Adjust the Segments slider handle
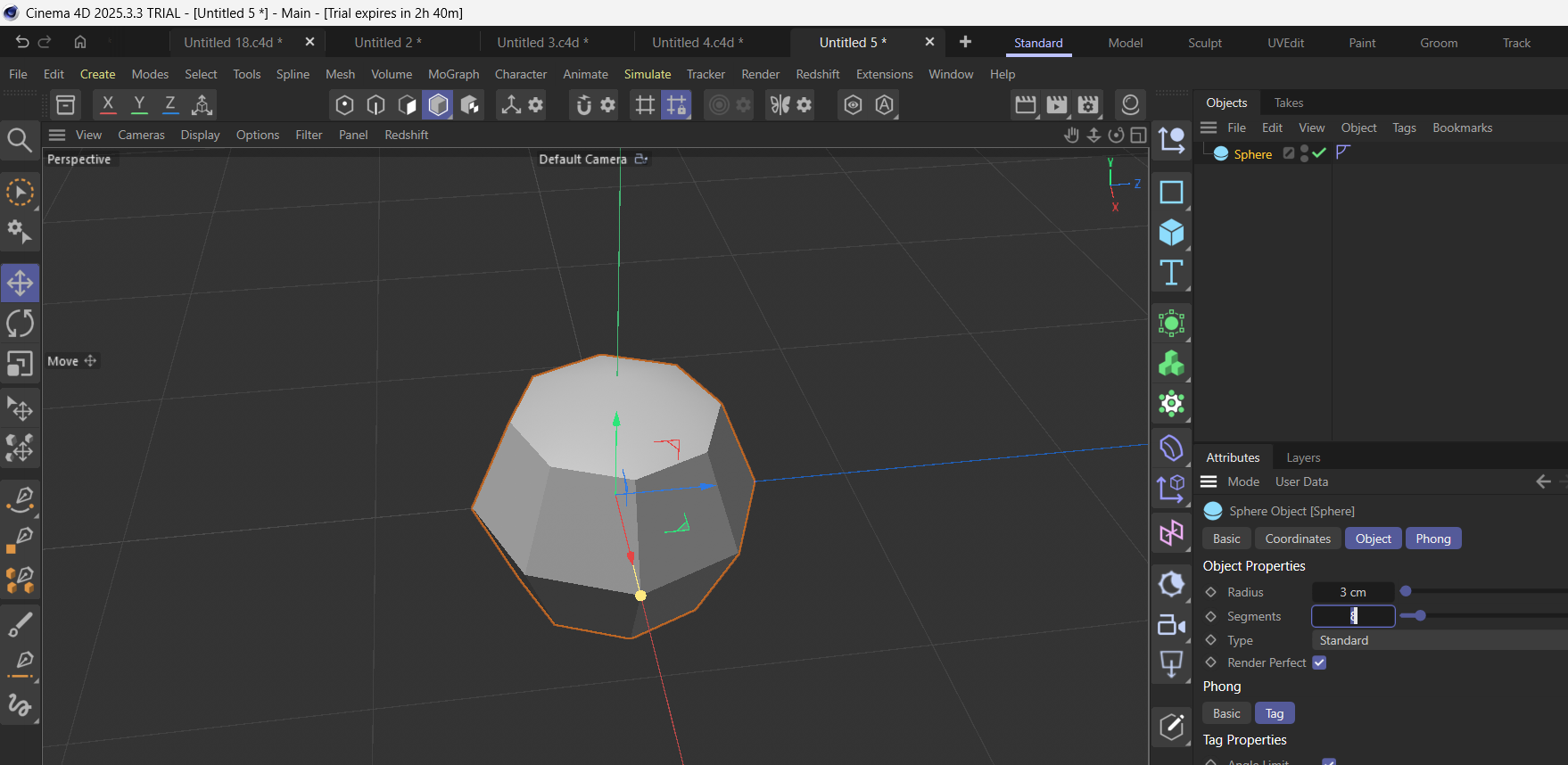Screen dimensions: 1568x765 pos(1420,615)
